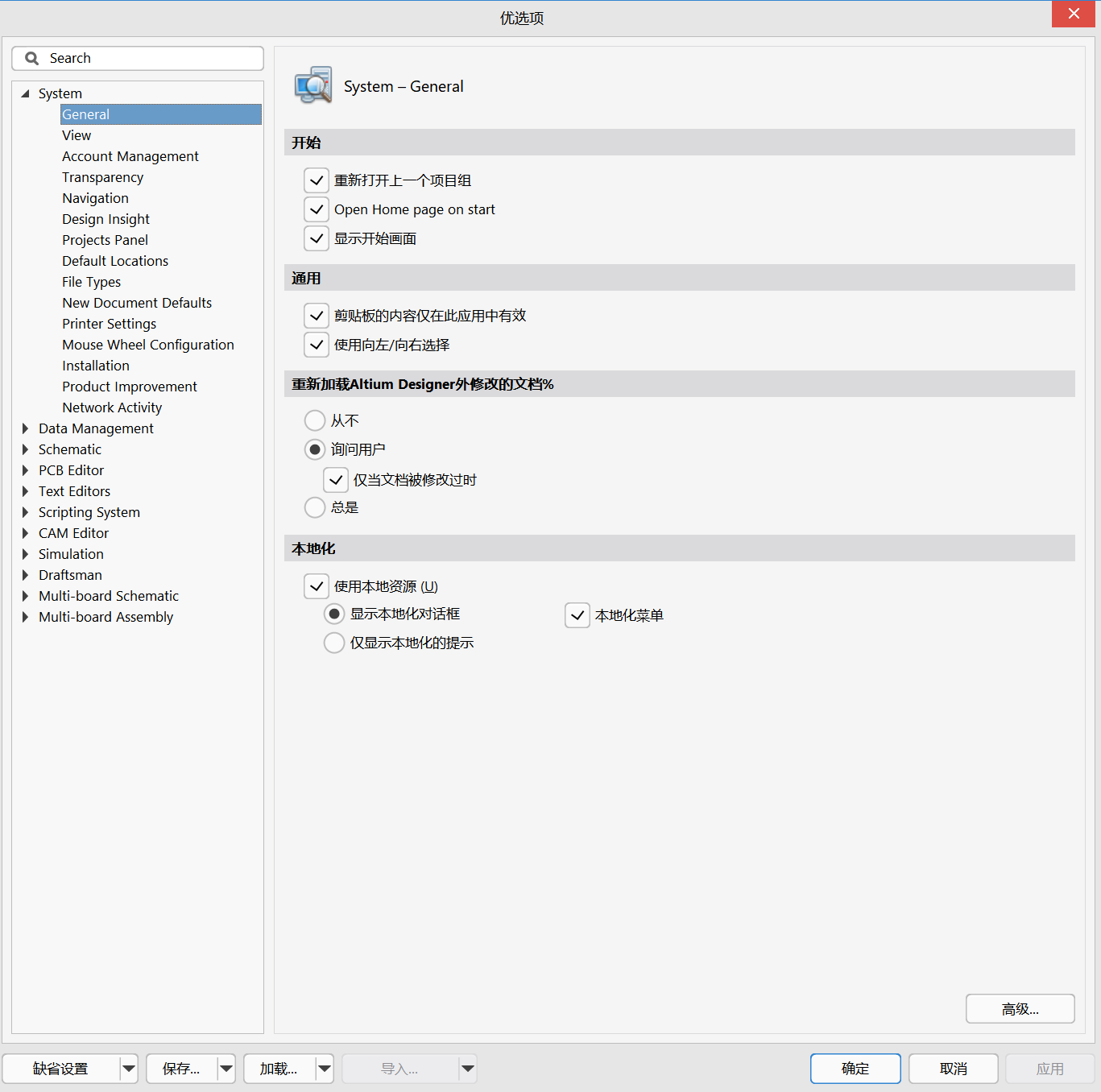1101x1092 pixels.
Task: Close the preferences dialog
Action: coord(1074,14)
